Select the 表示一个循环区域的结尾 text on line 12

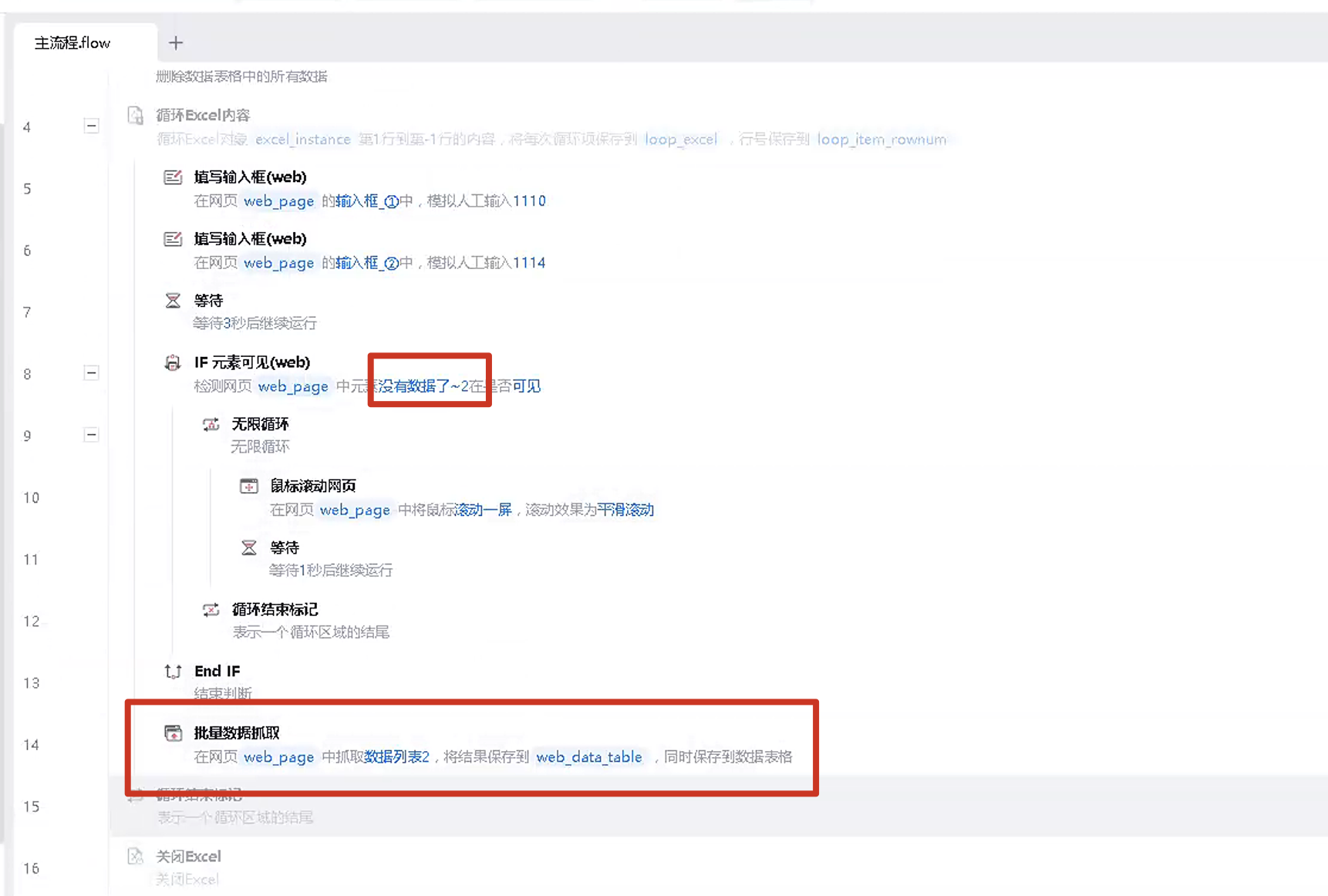pos(311,632)
